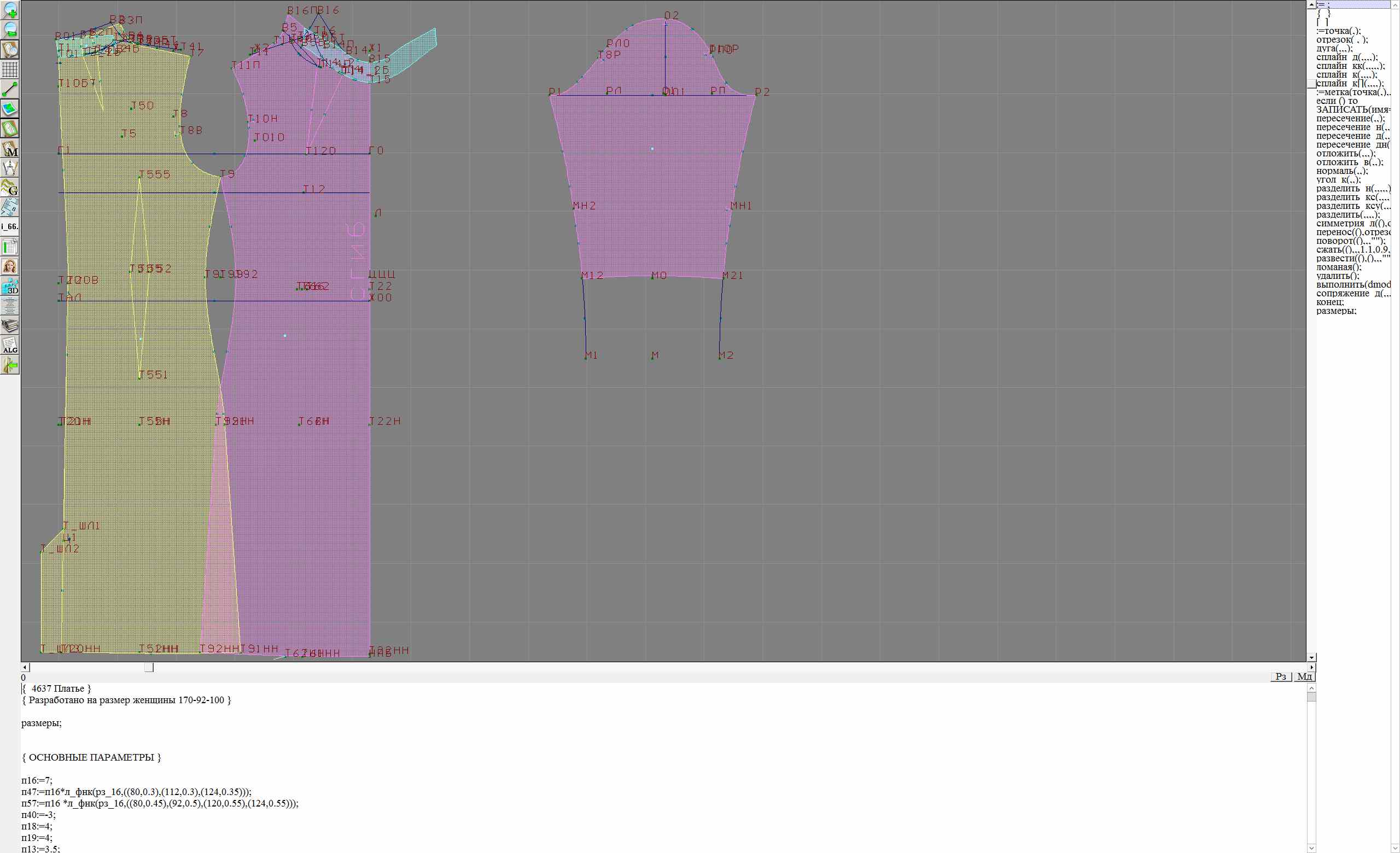The image size is (1400, 853).
Task: Select the line segment tool icon
Action: (10, 89)
